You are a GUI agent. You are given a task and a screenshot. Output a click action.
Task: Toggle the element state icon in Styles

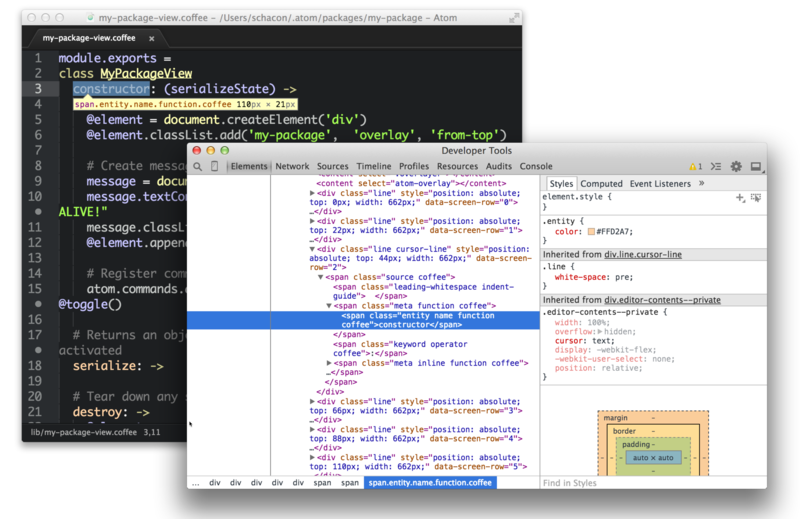coord(756,198)
